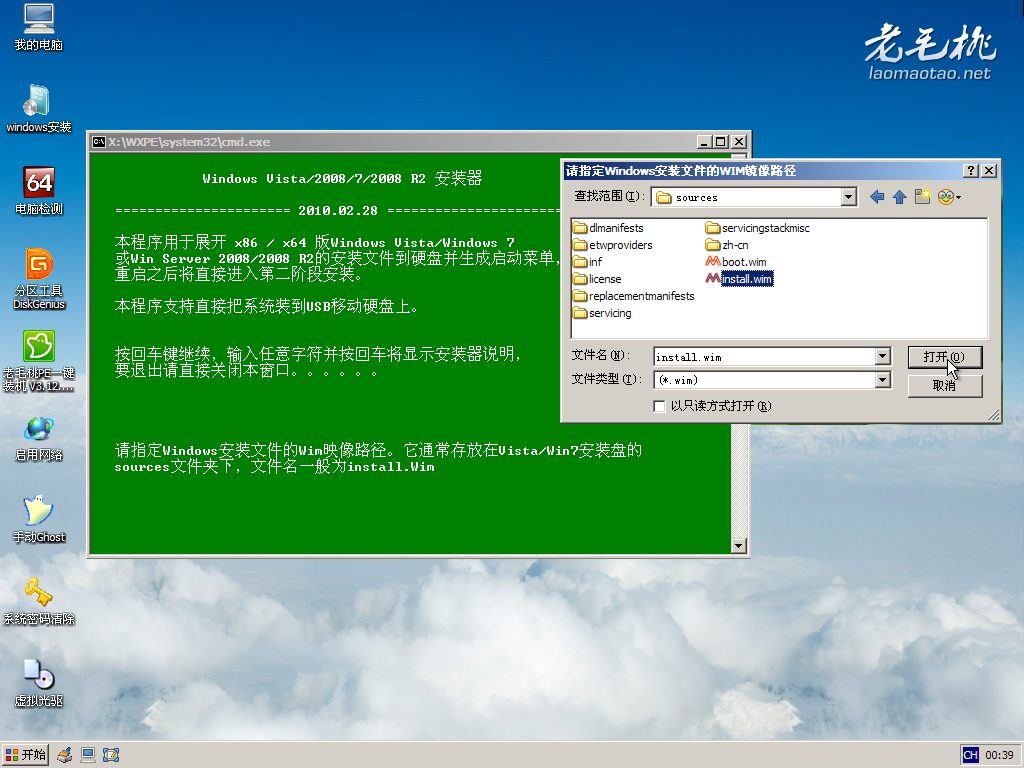Click the CH language indicator in the tray
1024x768 pixels.
(x=970, y=756)
